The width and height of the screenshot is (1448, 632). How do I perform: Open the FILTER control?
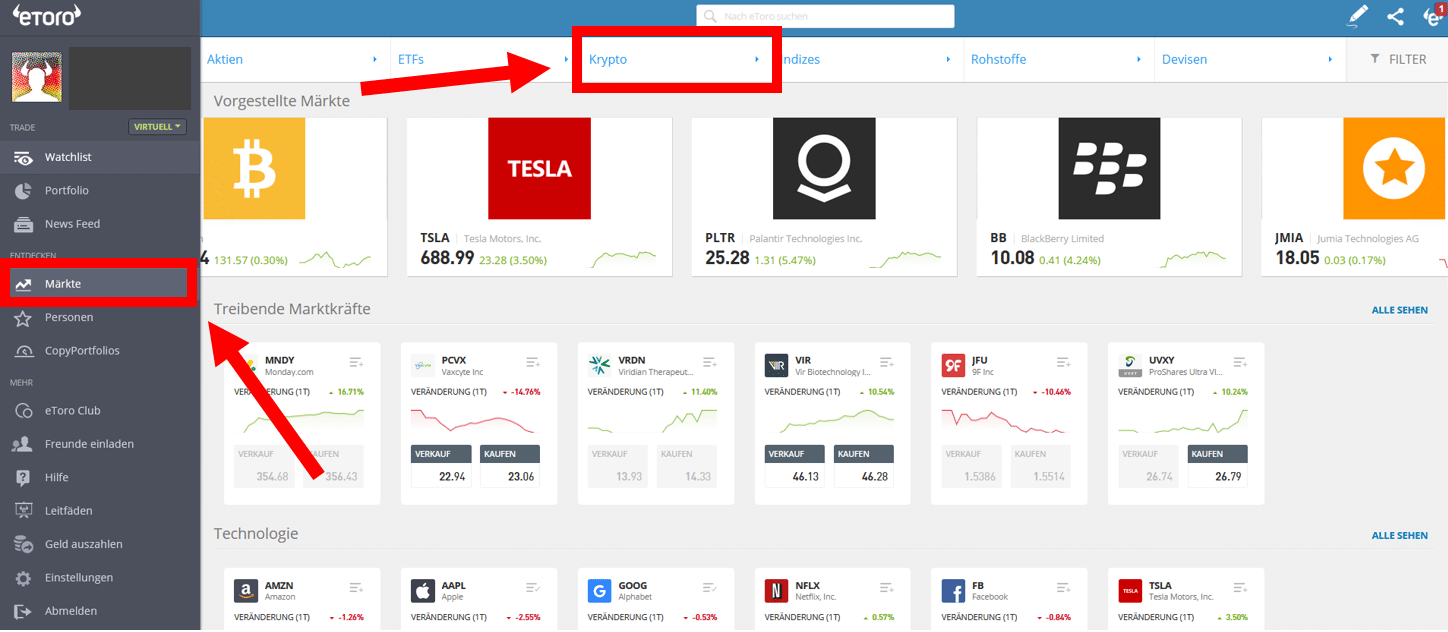[x=1397, y=60]
